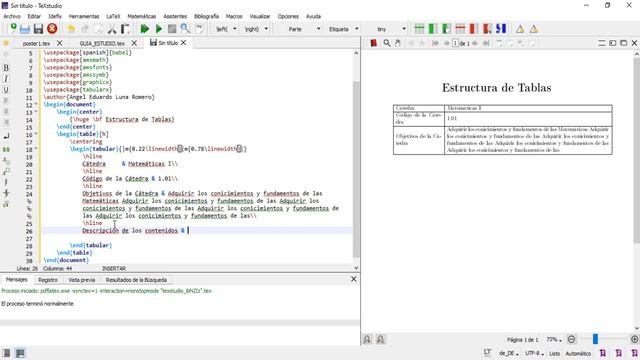Click the Cut scissors icon
This screenshot has width=640, height=360.
(112, 29)
